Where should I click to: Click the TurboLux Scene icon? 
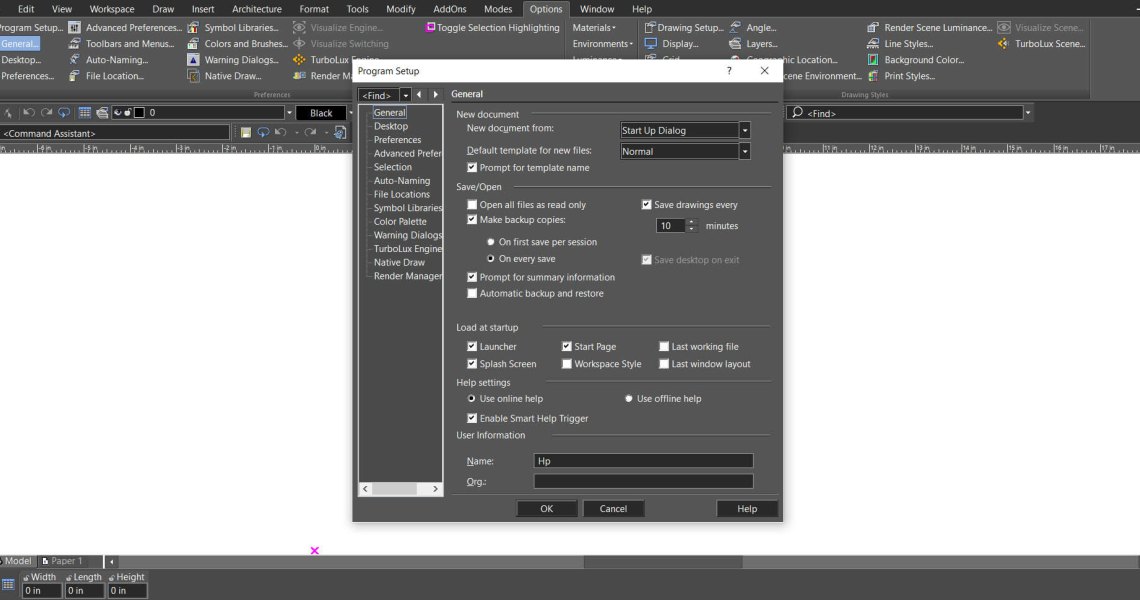pos(1003,44)
